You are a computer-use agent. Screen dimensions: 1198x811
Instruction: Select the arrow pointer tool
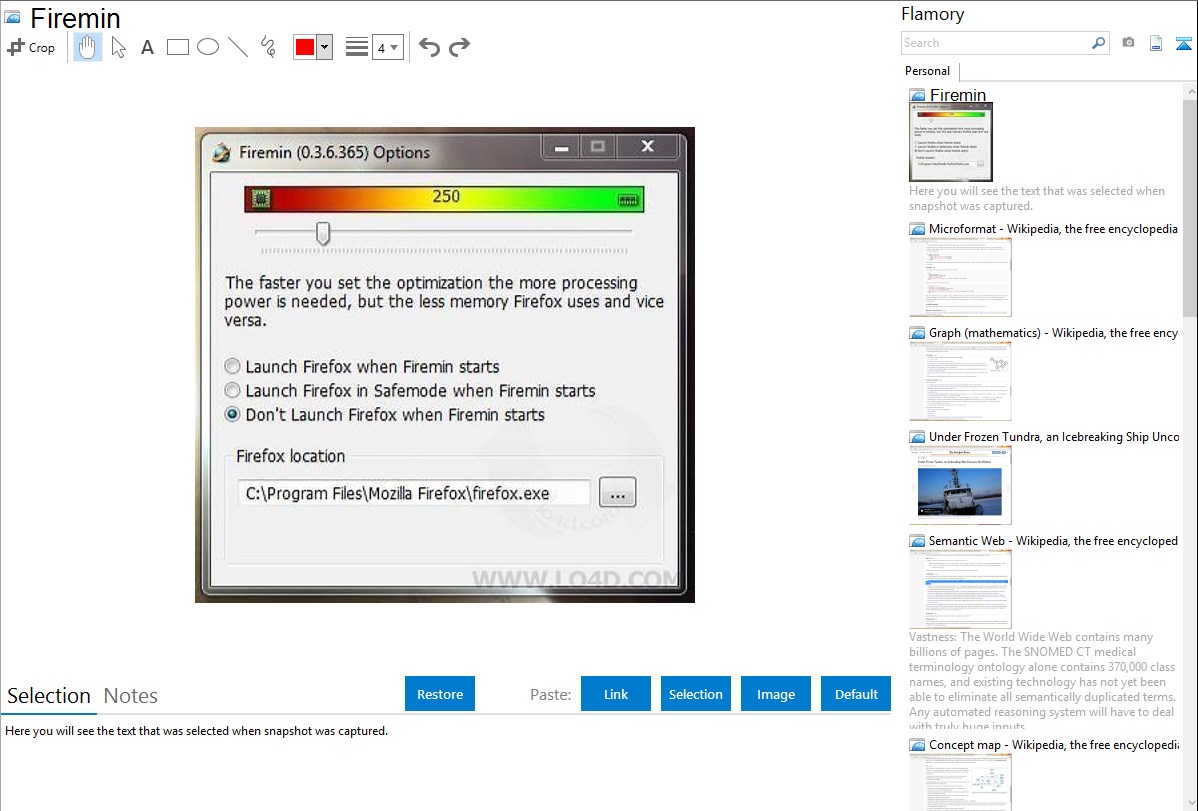(118, 47)
